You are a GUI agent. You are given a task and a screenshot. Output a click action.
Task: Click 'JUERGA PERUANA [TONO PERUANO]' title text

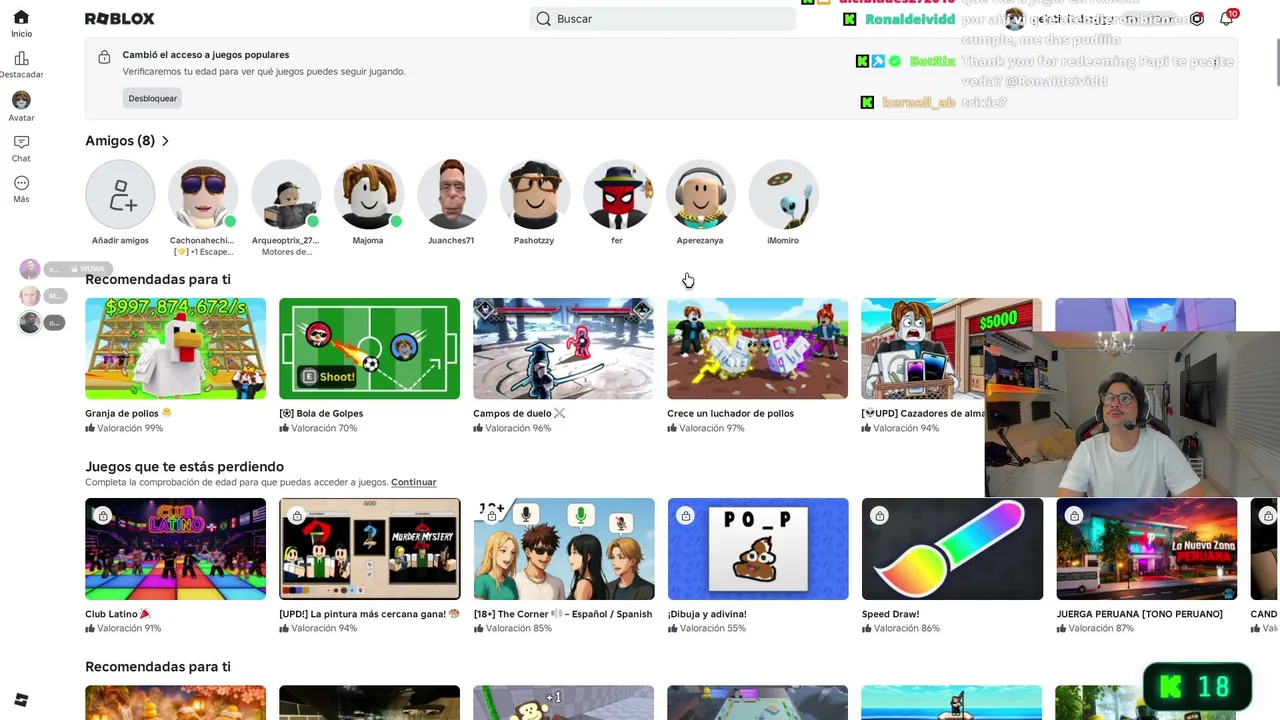[x=1139, y=614]
